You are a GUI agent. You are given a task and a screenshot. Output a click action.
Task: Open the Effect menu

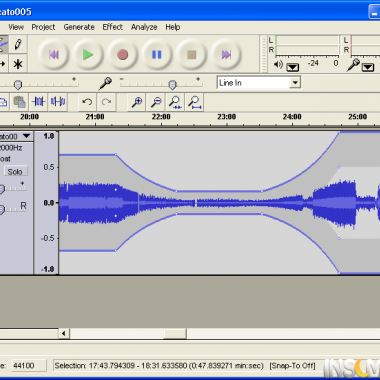point(113,27)
